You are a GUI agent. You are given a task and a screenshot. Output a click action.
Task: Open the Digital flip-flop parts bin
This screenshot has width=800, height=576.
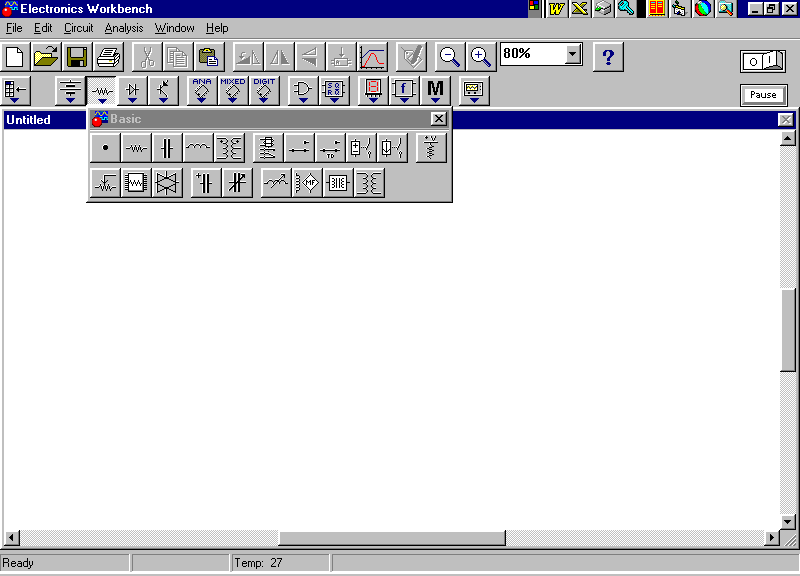click(334, 90)
